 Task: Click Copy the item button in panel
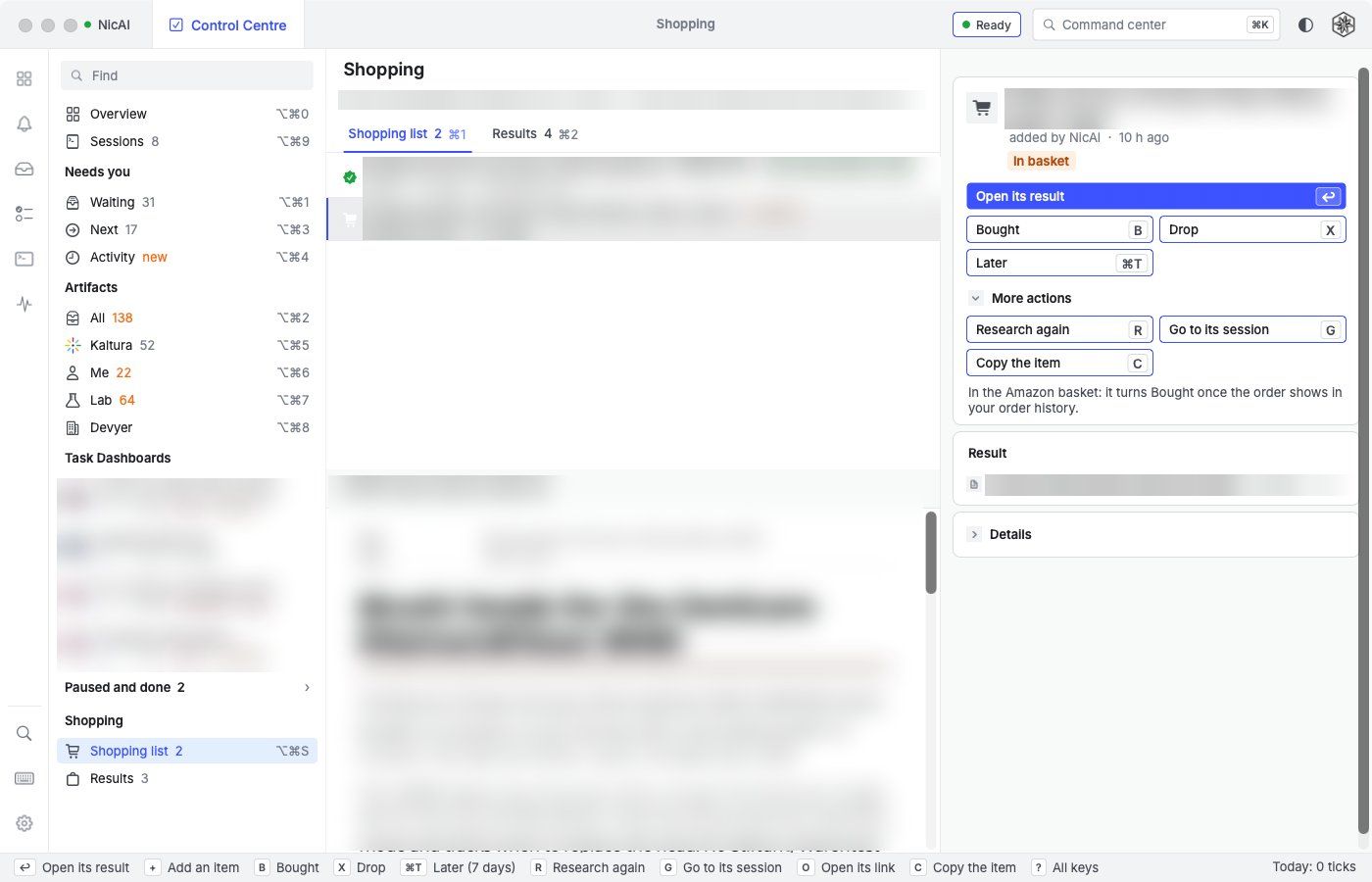click(x=1059, y=363)
